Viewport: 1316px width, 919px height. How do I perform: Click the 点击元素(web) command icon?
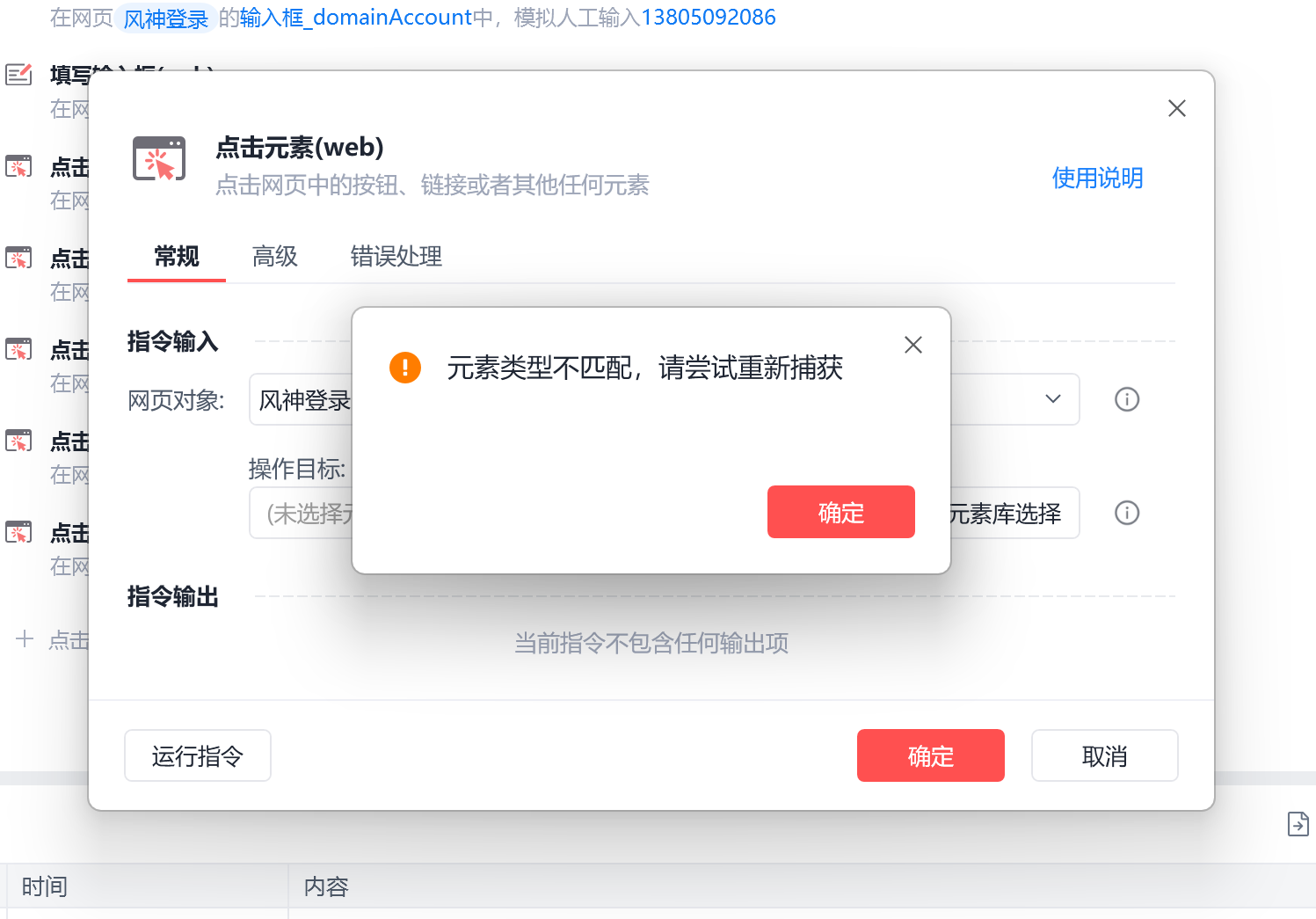point(159,159)
